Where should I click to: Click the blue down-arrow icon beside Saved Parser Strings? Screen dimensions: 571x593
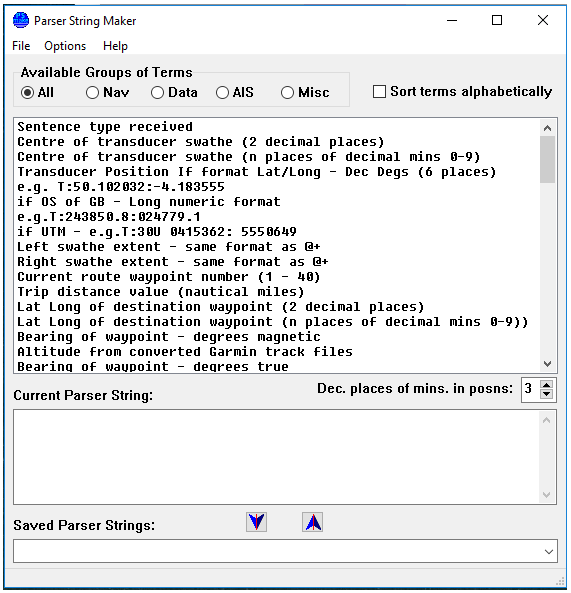256,522
